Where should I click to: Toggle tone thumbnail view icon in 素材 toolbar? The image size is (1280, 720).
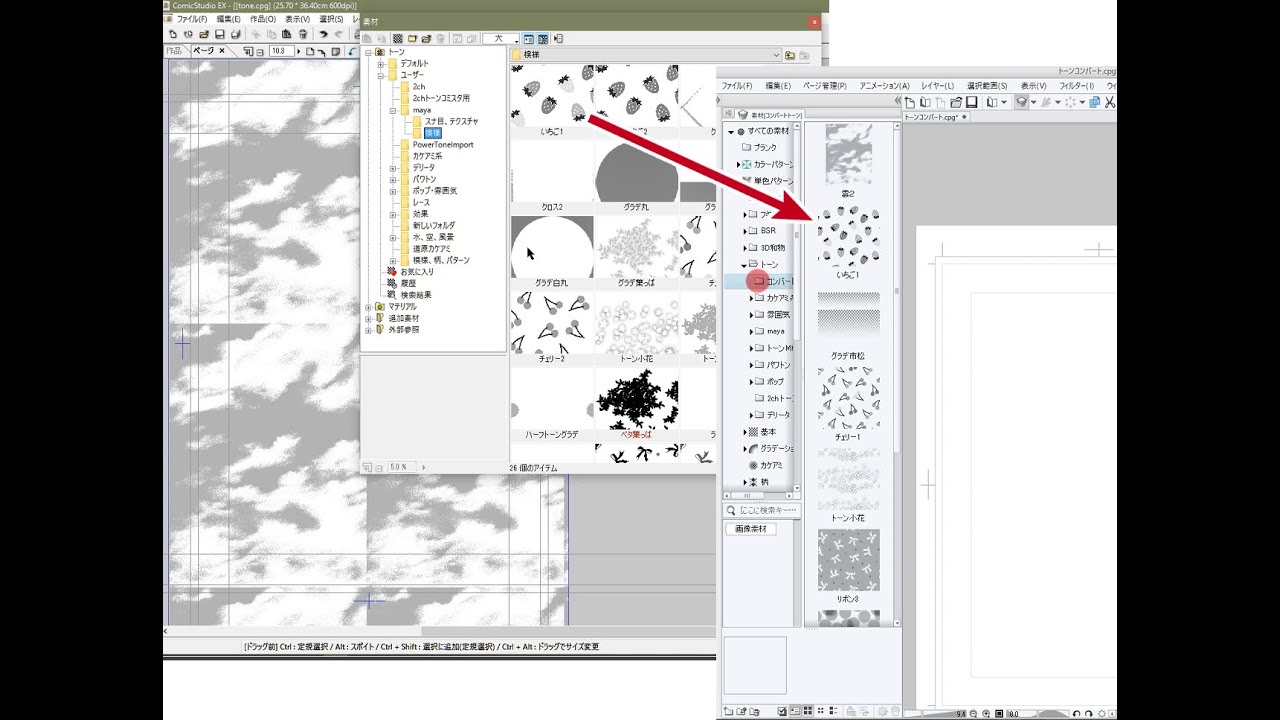543,39
